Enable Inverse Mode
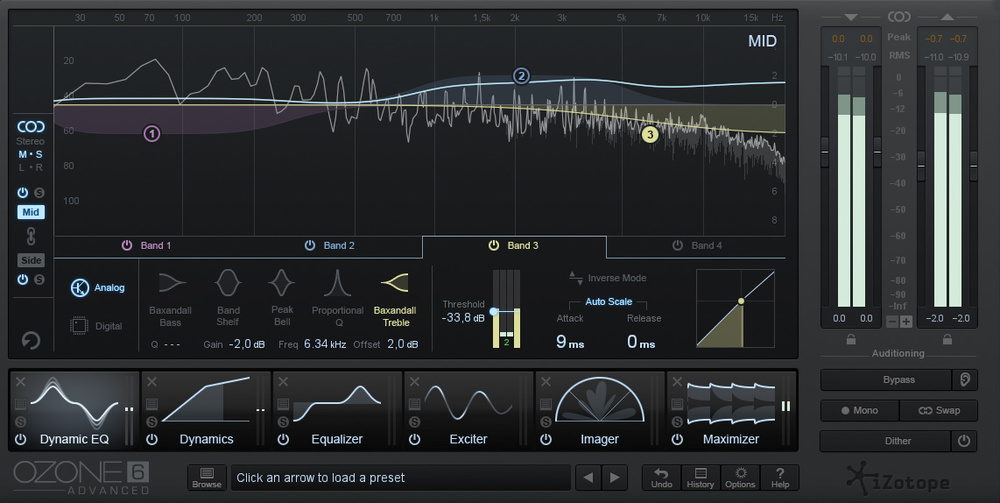 point(607,278)
